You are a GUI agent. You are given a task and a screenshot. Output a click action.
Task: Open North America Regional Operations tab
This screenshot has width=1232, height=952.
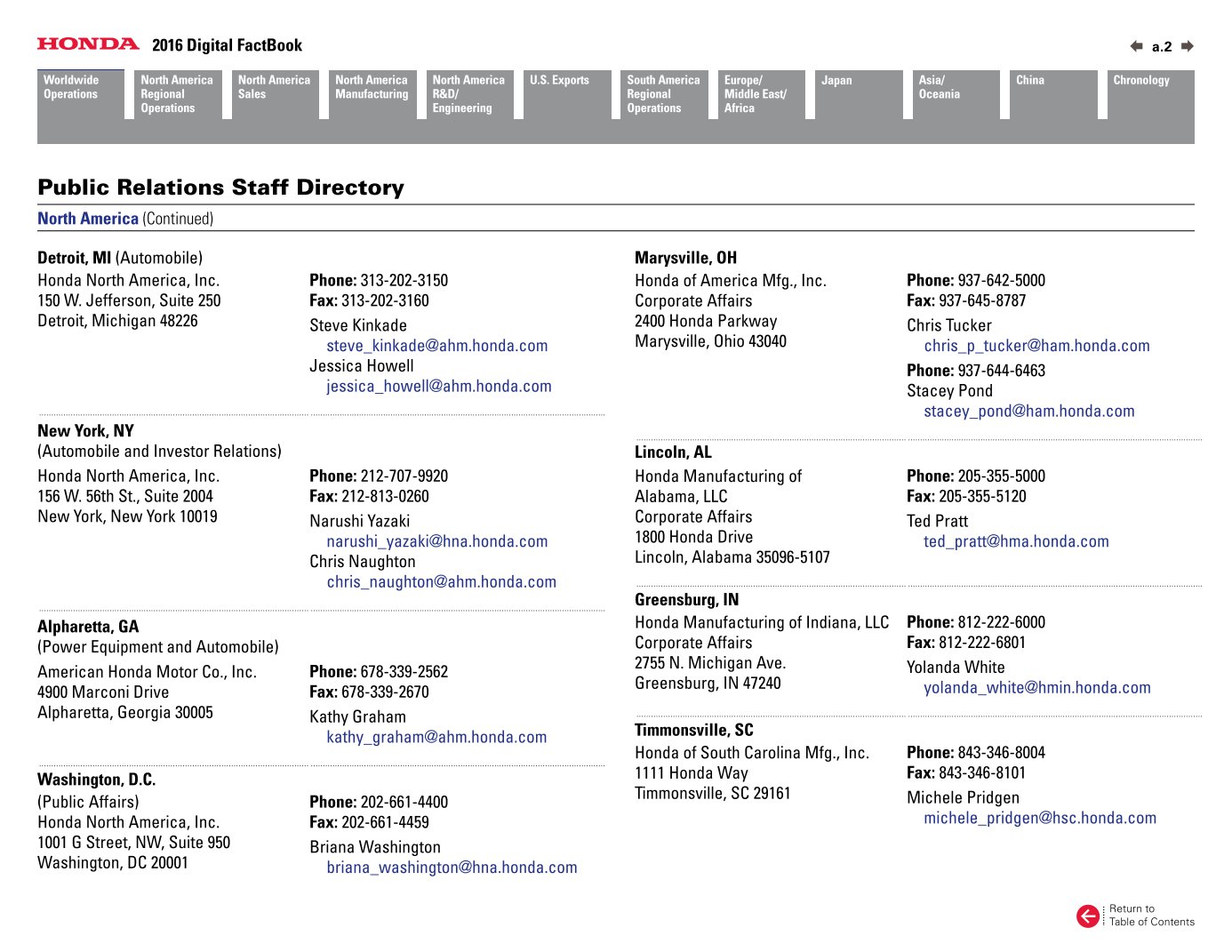178,94
